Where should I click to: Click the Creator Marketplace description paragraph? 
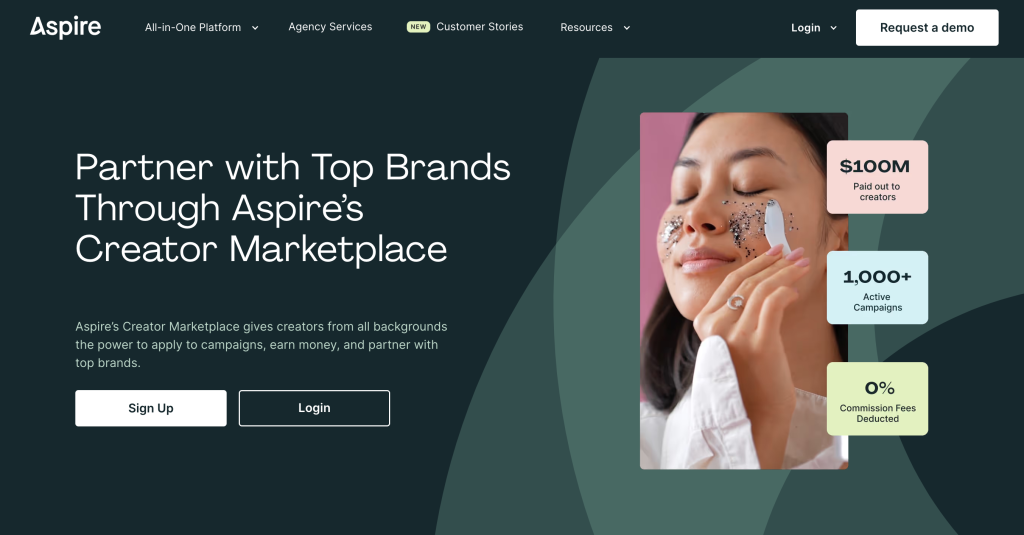pos(261,344)
